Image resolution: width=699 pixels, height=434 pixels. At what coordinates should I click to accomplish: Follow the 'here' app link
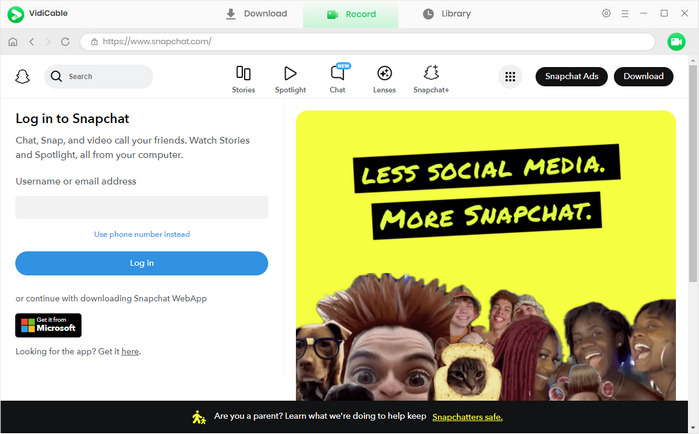click(130, 352)
